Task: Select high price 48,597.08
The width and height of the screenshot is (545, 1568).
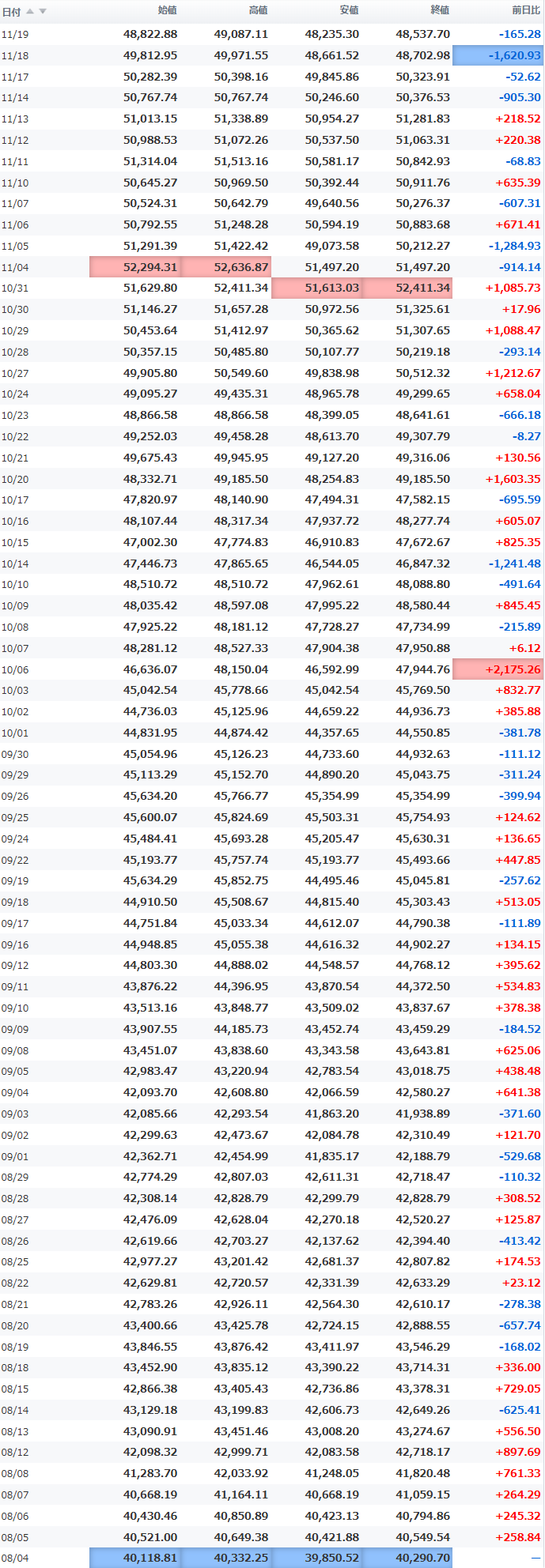Action: pyautogui.click(x=241, y=605)
